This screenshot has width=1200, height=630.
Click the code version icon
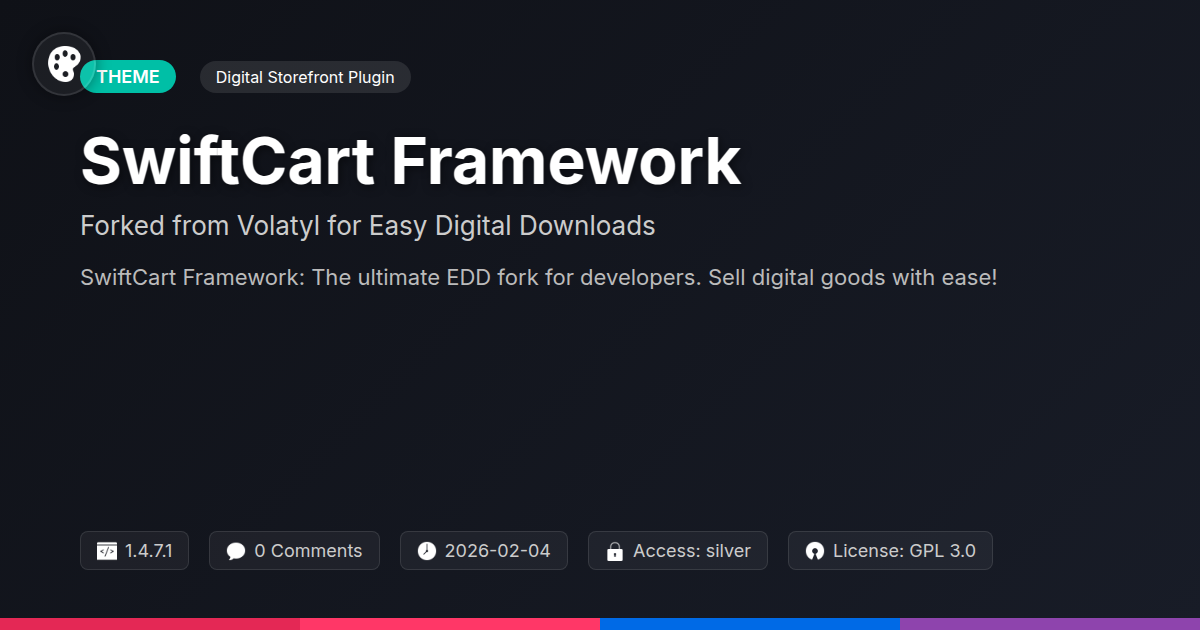pos(107,551)
